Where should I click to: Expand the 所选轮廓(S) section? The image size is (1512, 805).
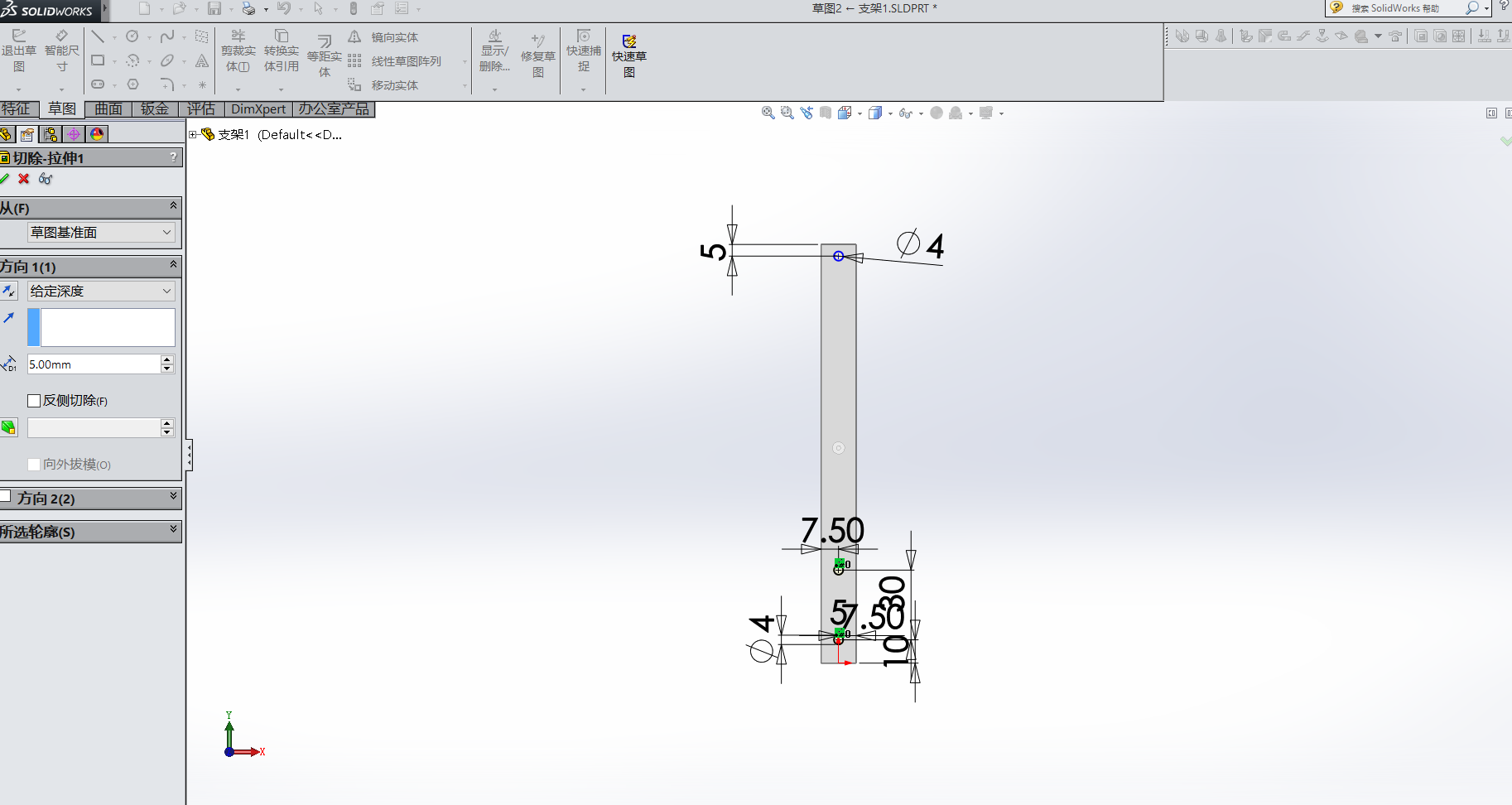coord(173,528)
